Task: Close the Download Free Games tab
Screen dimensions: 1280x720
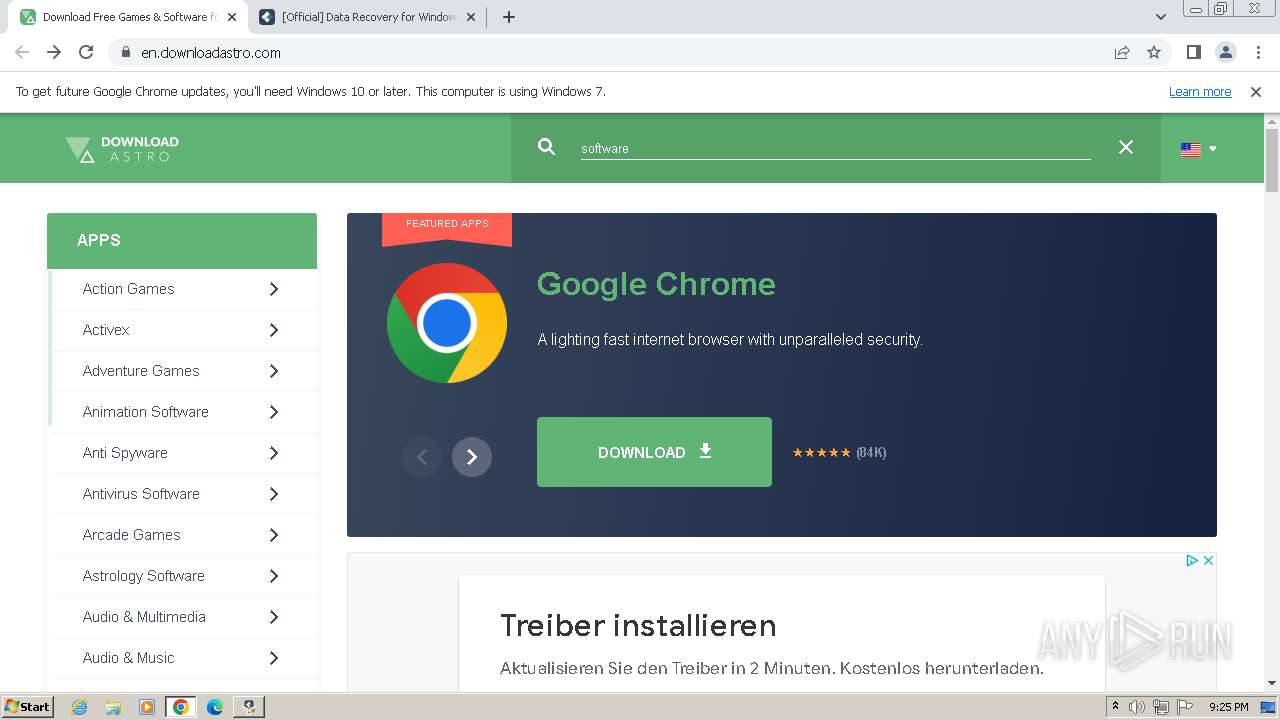Action: [x=232, y=17]
